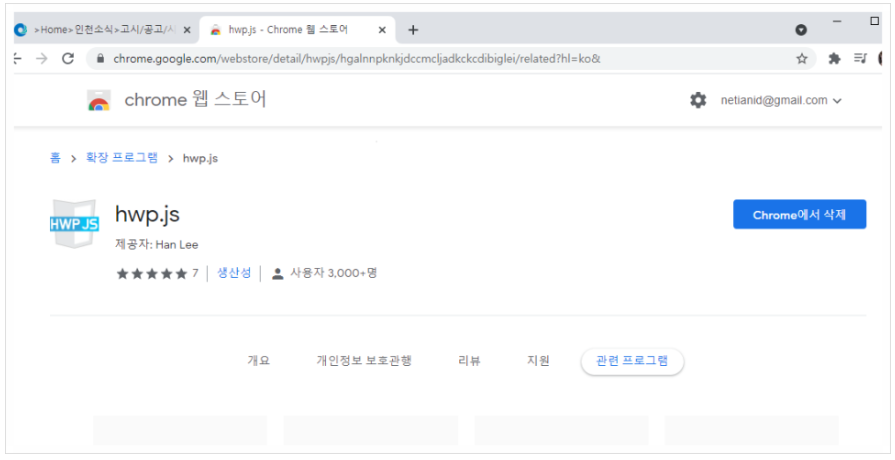Minimize the browser window
Image resolution: width=895 pixels, height=460 pixels.
pyautogui.click(x=837, y=21)
